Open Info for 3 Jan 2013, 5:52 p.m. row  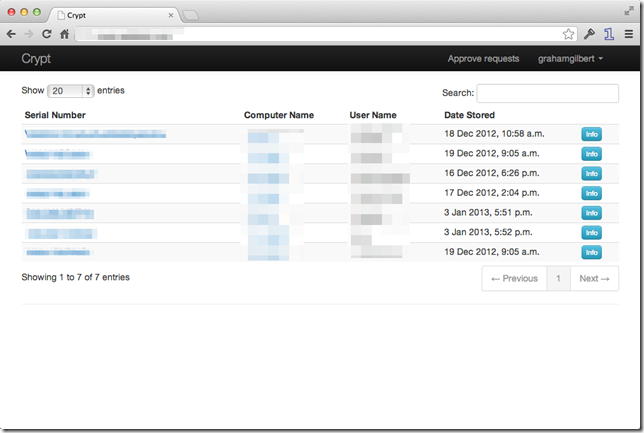pos(591,233)
